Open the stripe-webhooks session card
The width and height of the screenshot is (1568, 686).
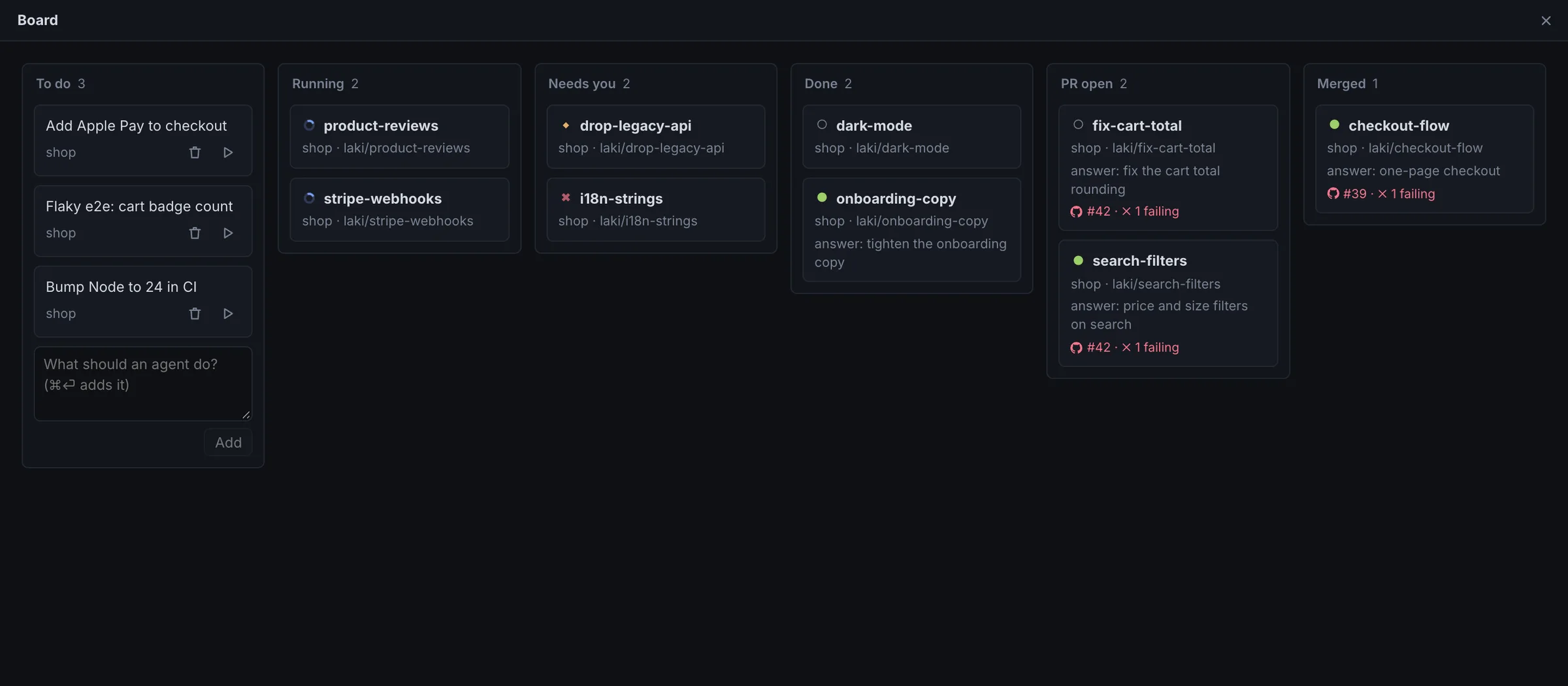click(x=399, y=210)
